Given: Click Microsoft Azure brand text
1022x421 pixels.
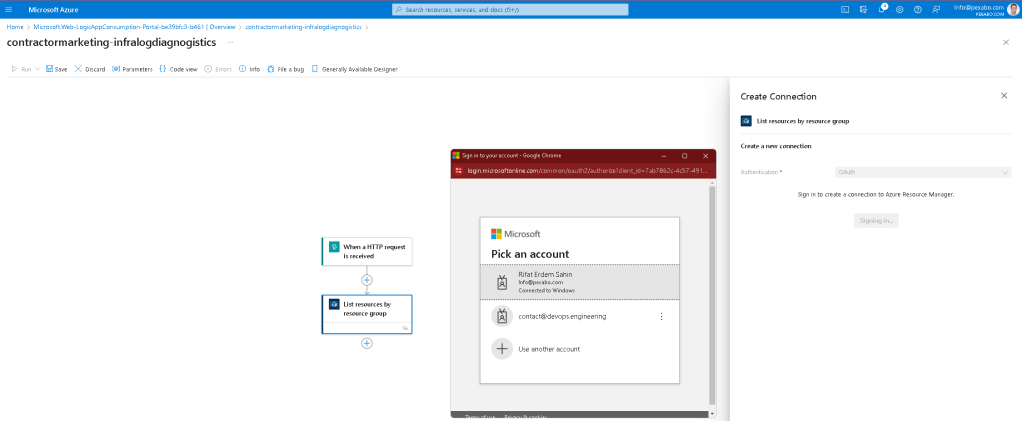Looking at the screenshot, I should click(53, 9).
